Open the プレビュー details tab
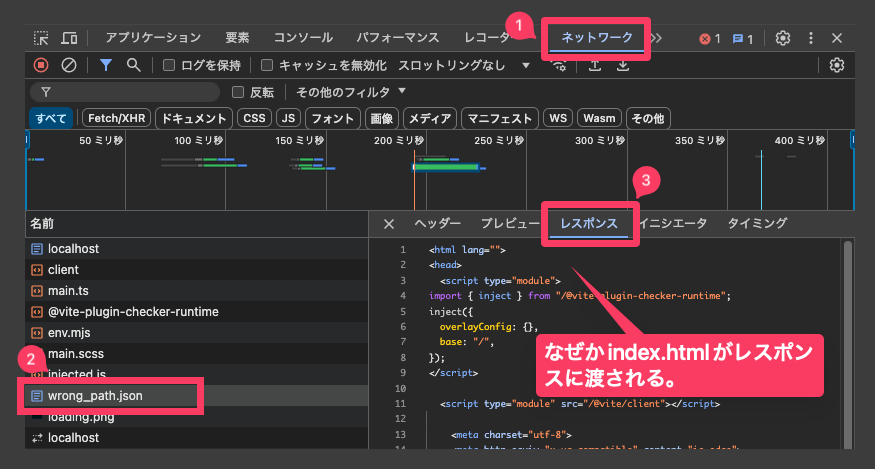This screenshot has width=875, height=469. [x=511, y=223]
